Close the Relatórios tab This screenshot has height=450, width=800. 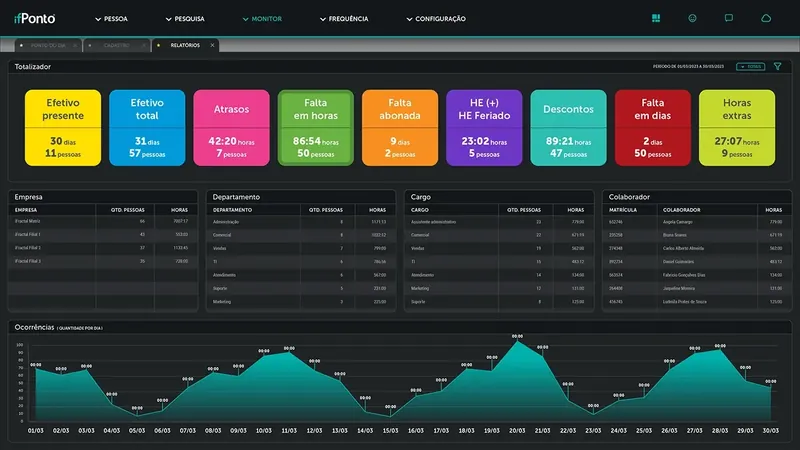[212, 45]
